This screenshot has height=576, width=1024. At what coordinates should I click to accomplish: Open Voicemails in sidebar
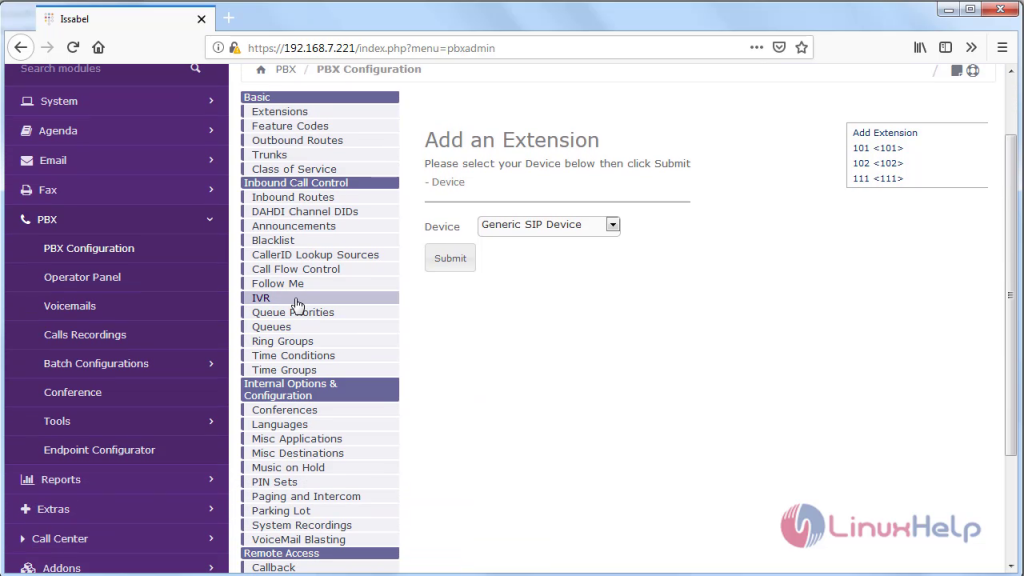70,306
